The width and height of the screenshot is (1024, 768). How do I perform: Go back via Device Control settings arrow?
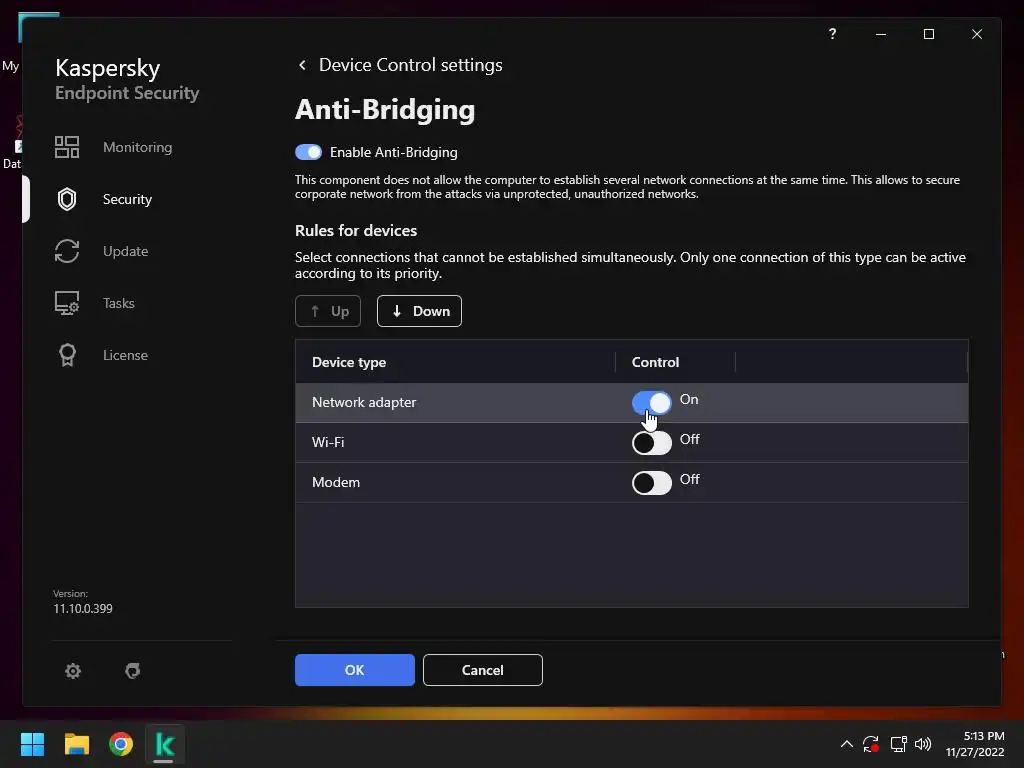pyautogui.click(x=302, y=65)
